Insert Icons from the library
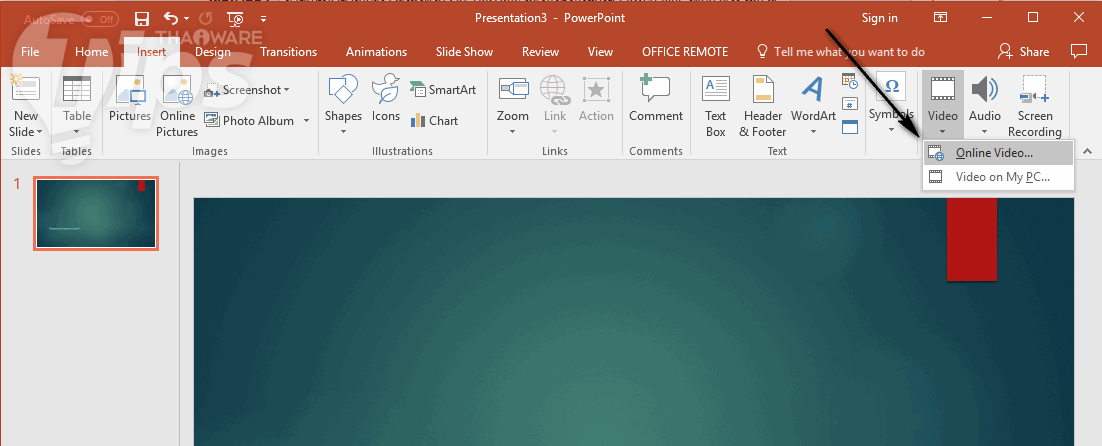This screenshot has height=446, width=1102. pos(386,100)
